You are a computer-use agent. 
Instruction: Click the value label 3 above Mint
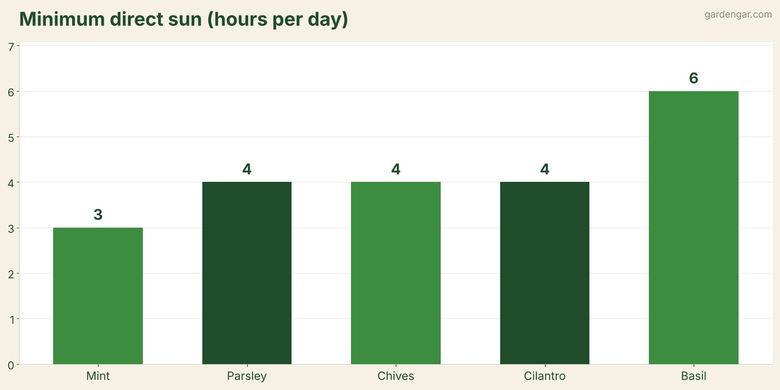coord(98,215)
